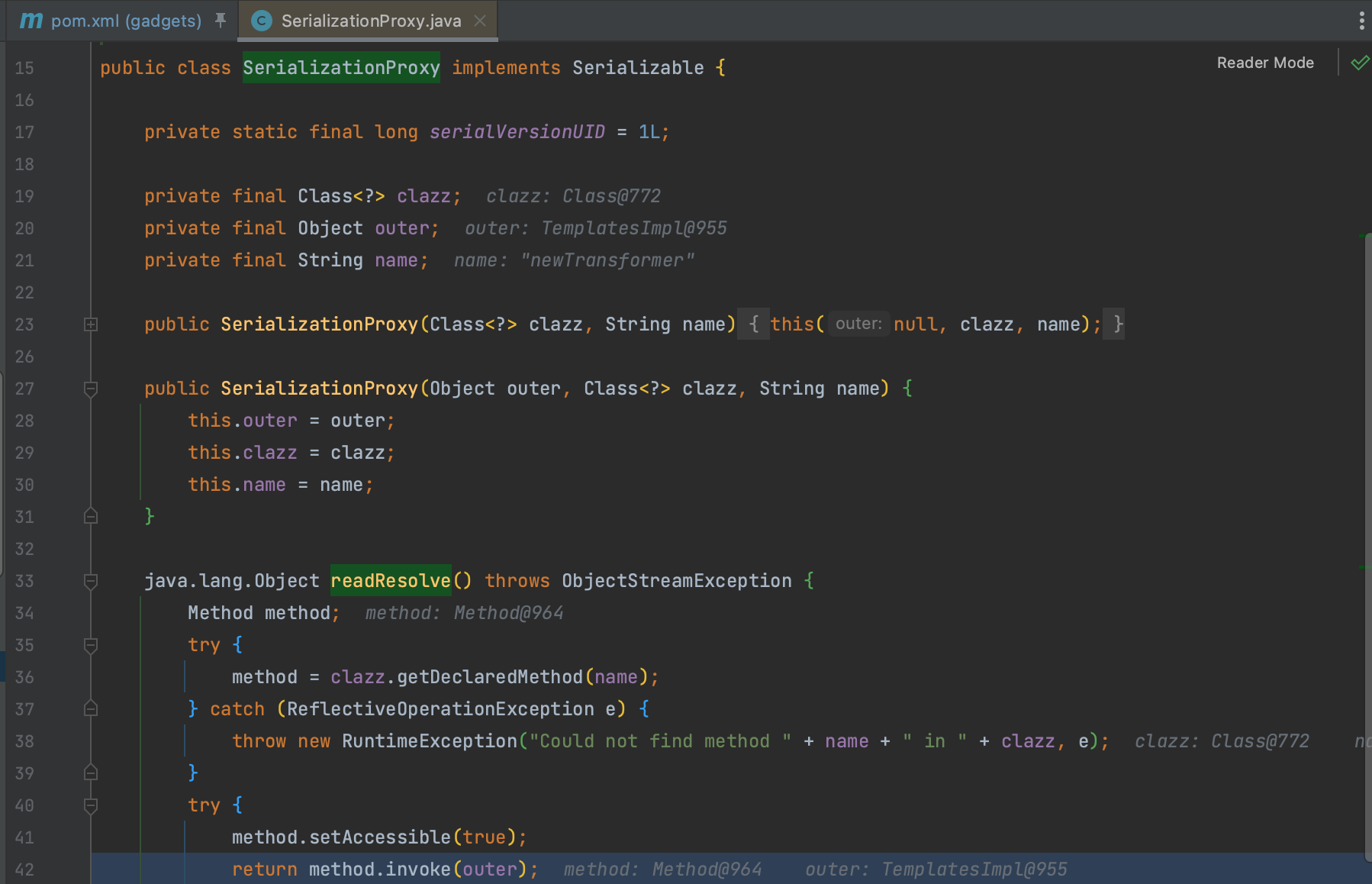Click the "Could not find method " string
Viewport: 1372px width, 884px height.
pyautogui.click(x=660, y=741)
